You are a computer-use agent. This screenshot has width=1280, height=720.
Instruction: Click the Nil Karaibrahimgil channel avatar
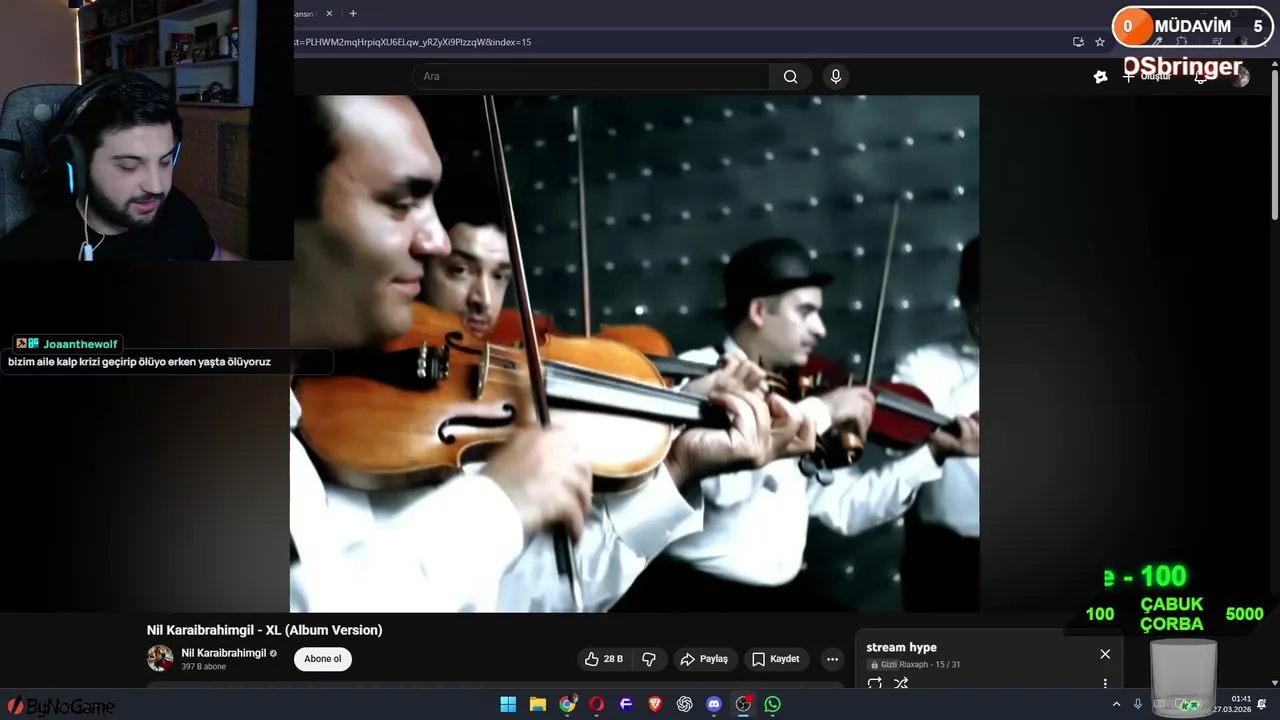[160, 658]
